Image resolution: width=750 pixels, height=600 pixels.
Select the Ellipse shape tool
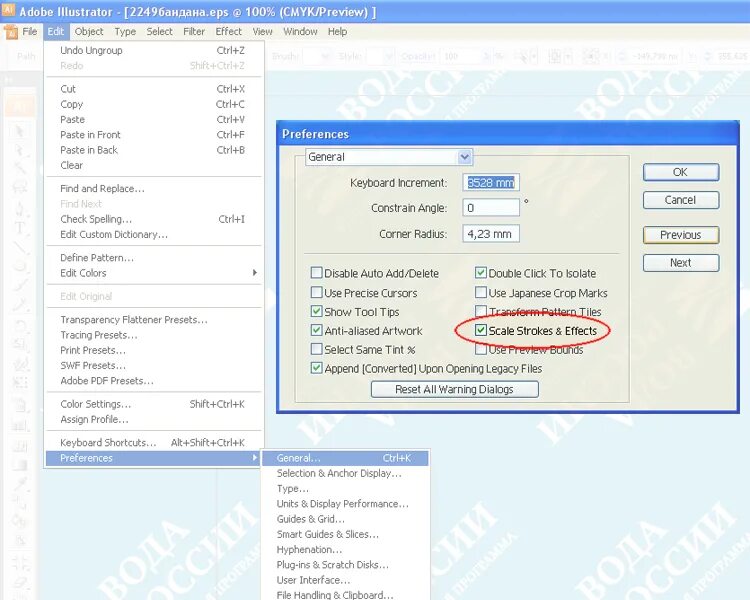tap(20, 266)
